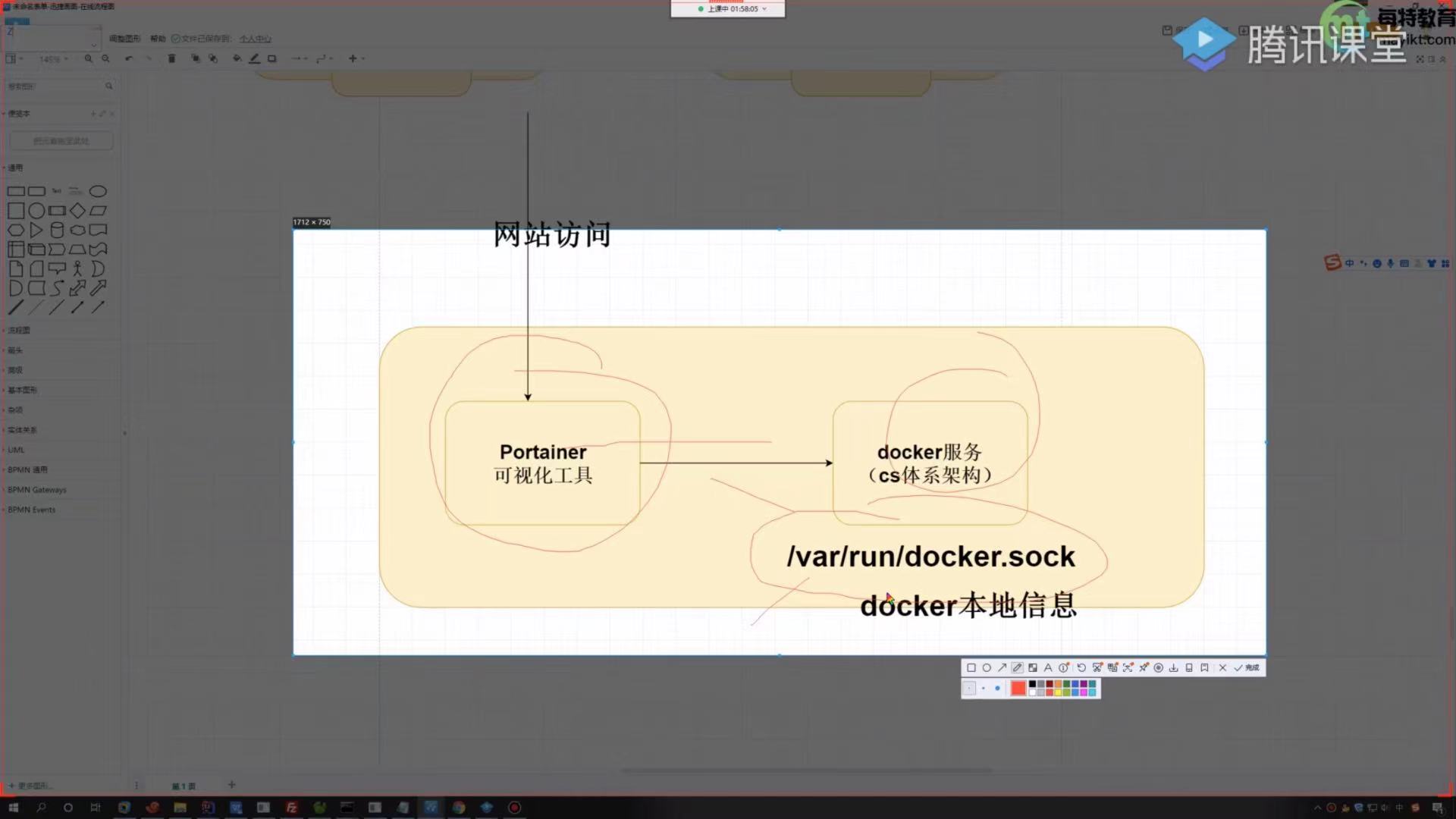Pick the yellow color swatch
The image size is (1456, 819).
pyautogui.click(x=1058, y=692)
